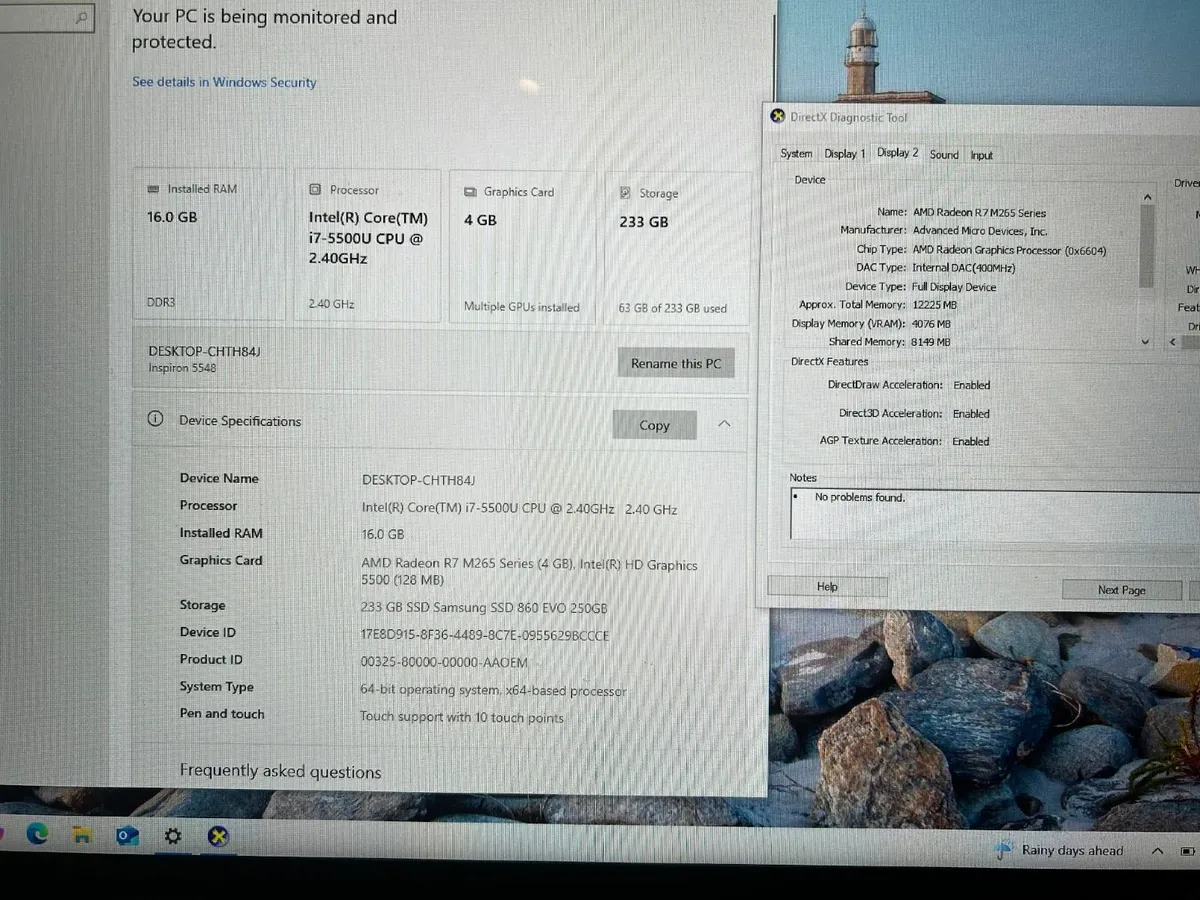Select the DirectX Diagnostic taskbar icon
The height and width of the screenshot is (900, 1200).
218,837
